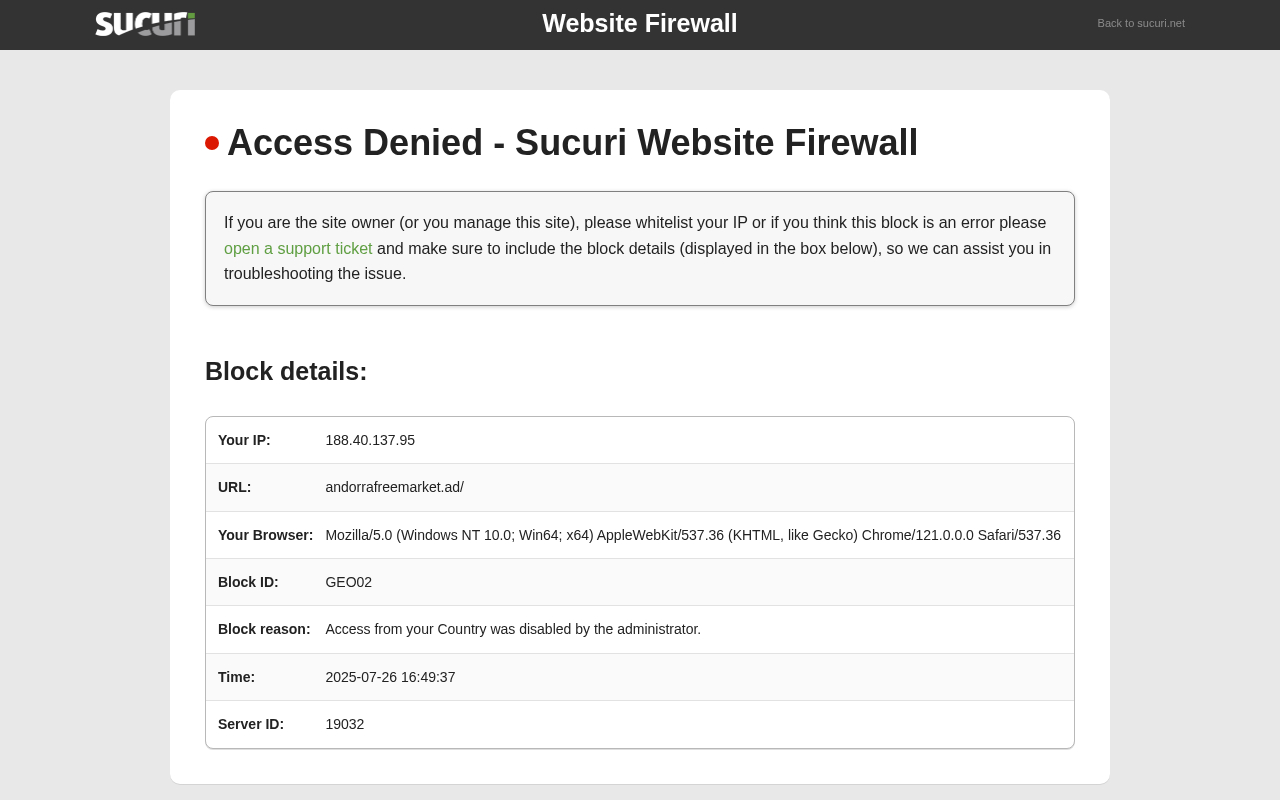The image size is (1280, 800).
Task: Follow the open a support ticket link
Action: pyautogui.click(x=298, y=248)
